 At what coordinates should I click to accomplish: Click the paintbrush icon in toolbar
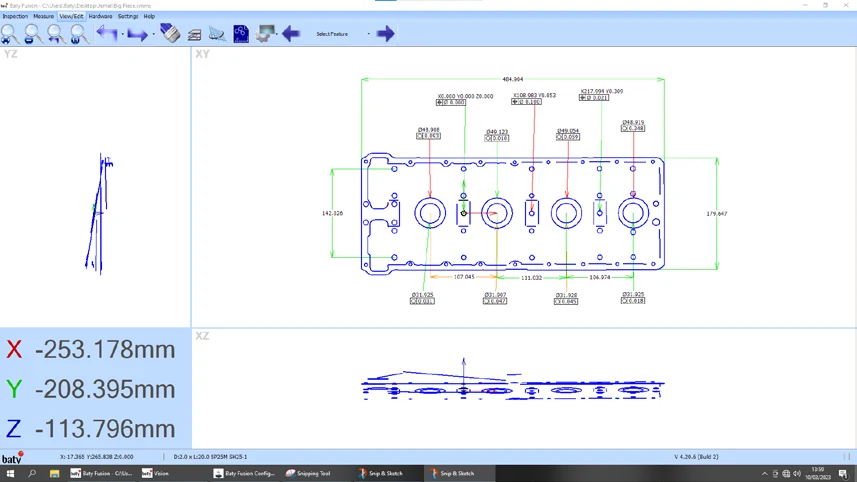170,34
